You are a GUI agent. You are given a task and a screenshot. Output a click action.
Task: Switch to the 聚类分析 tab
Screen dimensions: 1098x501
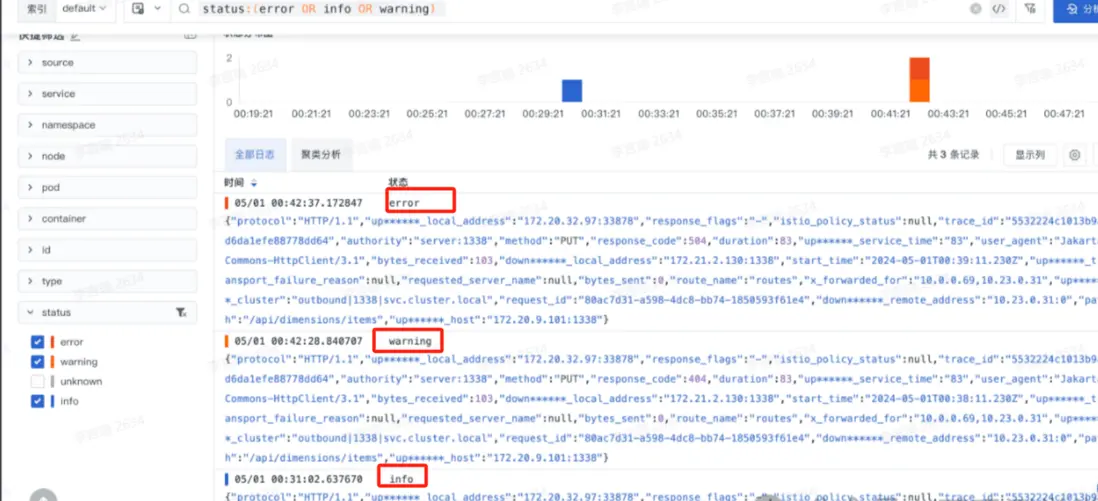(321, 155)
